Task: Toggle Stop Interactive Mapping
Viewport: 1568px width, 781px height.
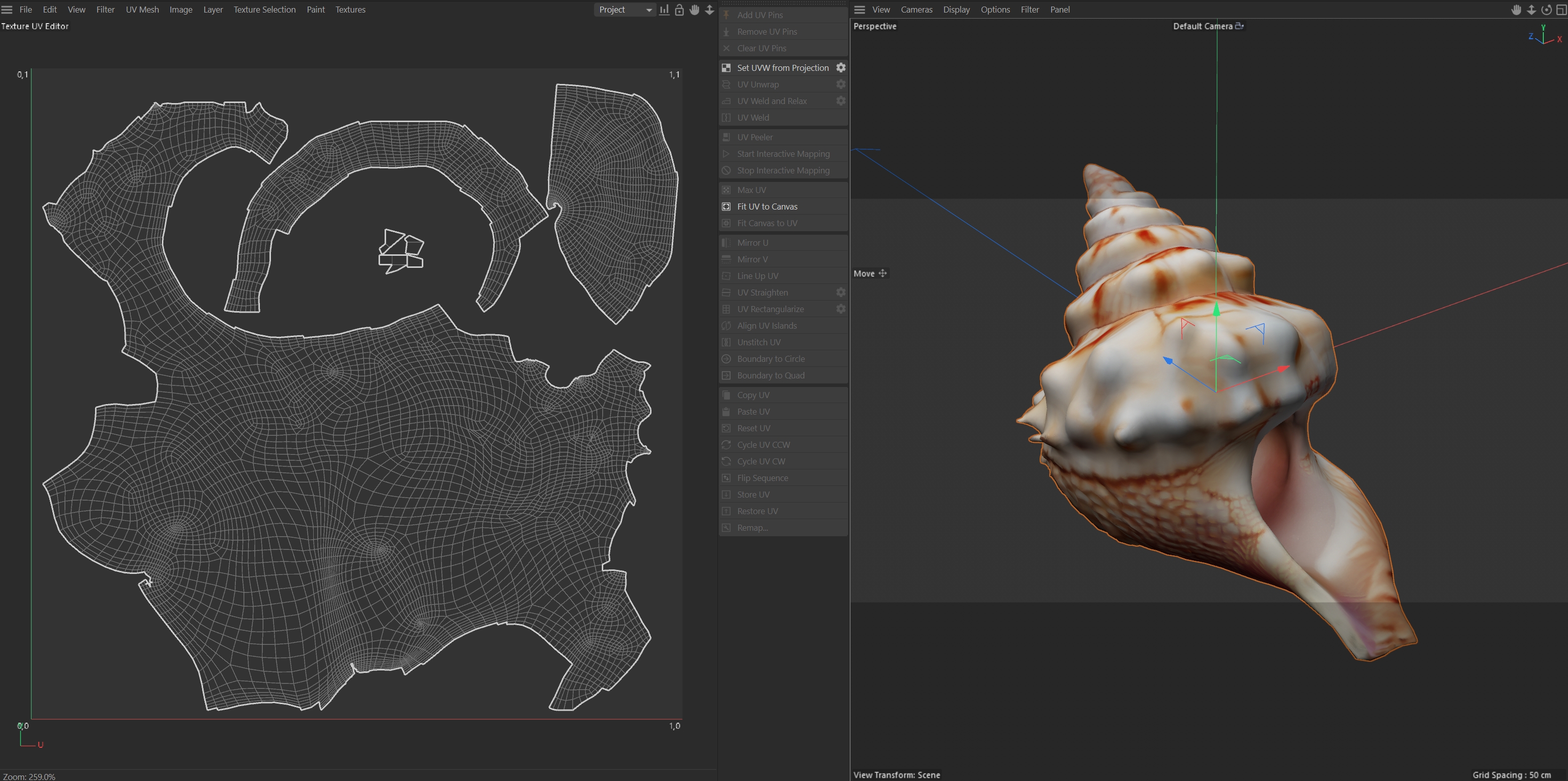Action: (x=782, y=170)
